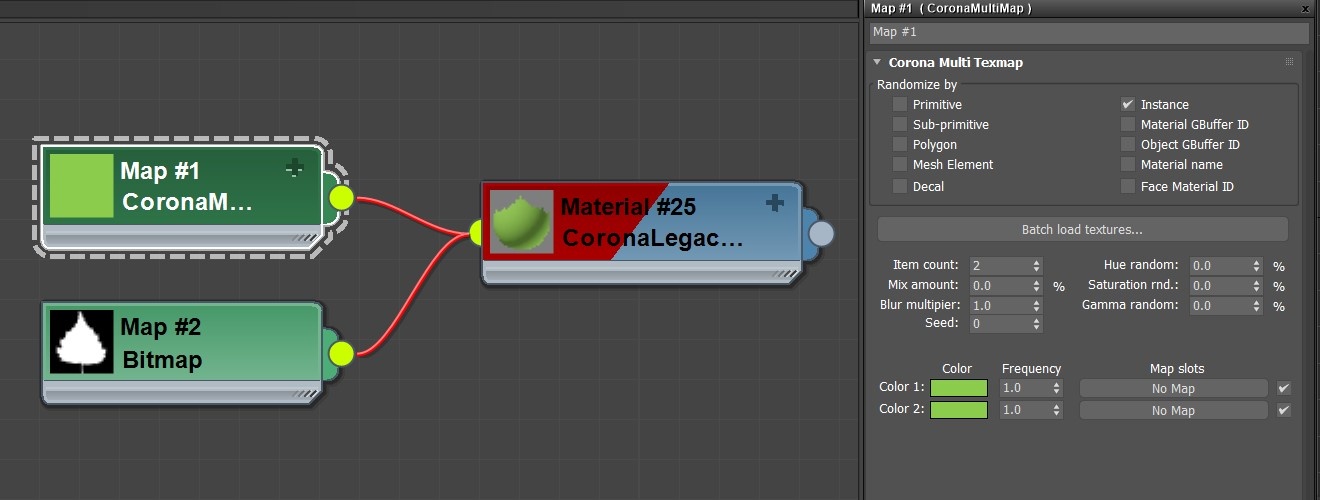Click Batch load textures button
1320x500 pixels.
(1082, 230)
